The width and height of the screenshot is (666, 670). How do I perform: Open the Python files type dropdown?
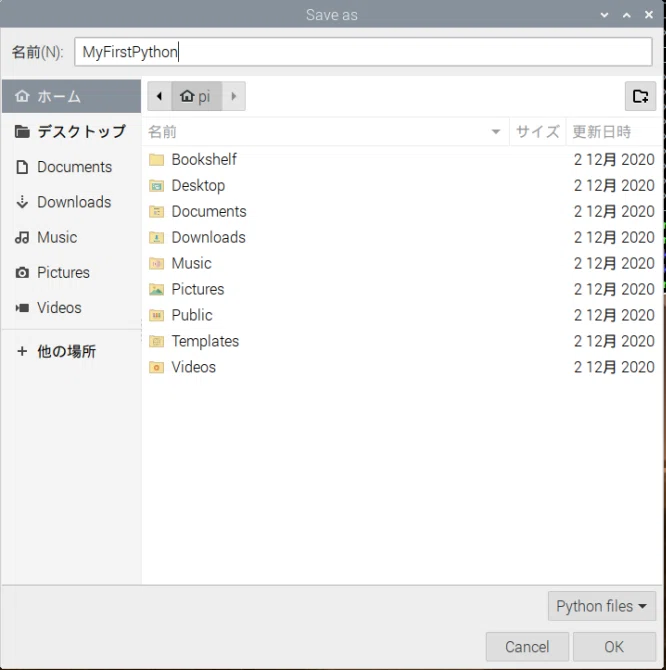point(601,606)
